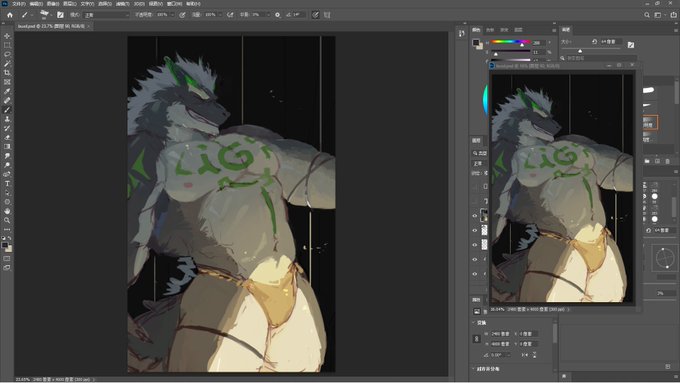Select the Lasso tool
This screenshot has width=680, height=383.
(7, 54)
